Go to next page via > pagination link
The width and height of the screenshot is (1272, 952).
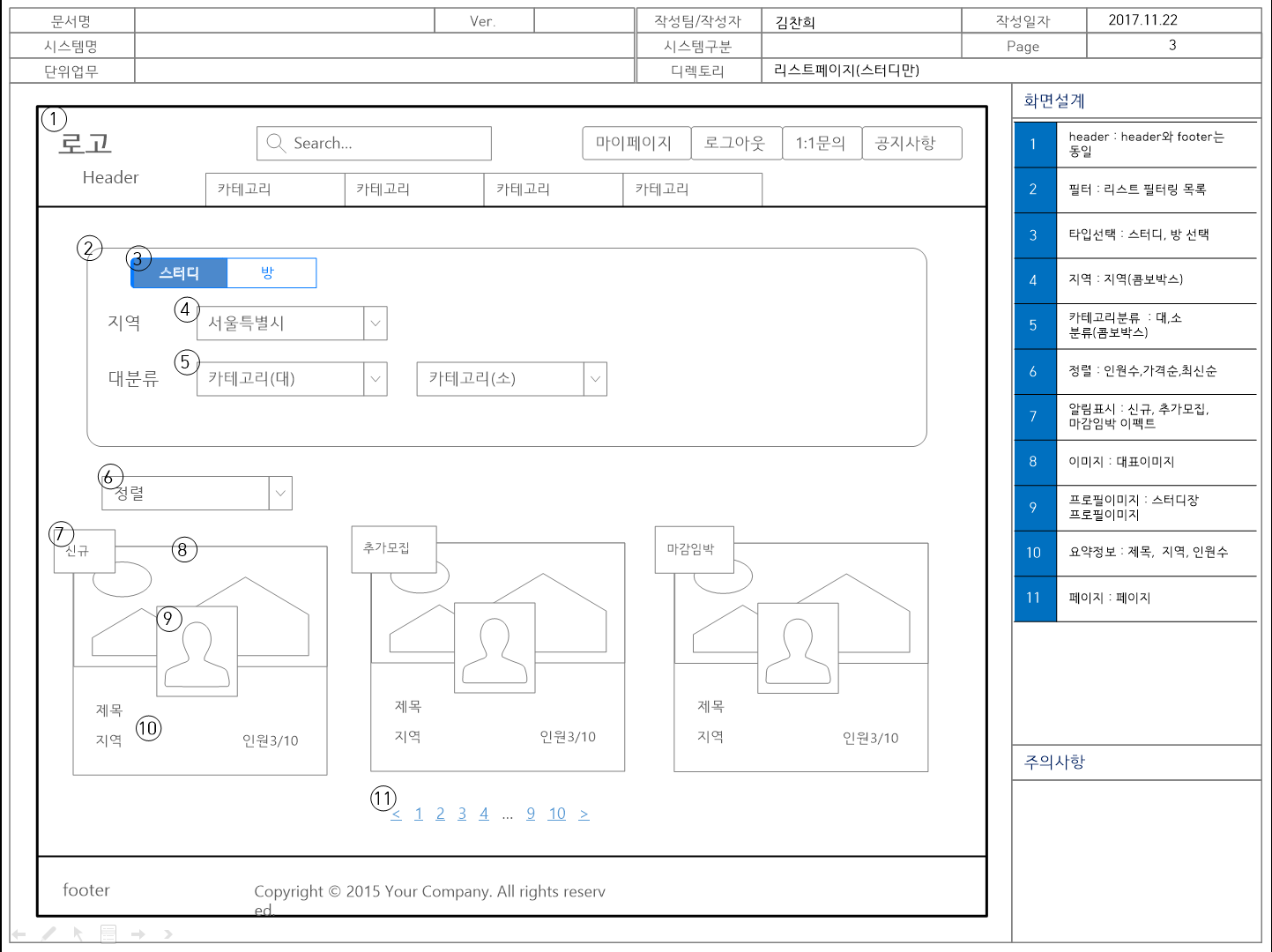pos(584,814)
